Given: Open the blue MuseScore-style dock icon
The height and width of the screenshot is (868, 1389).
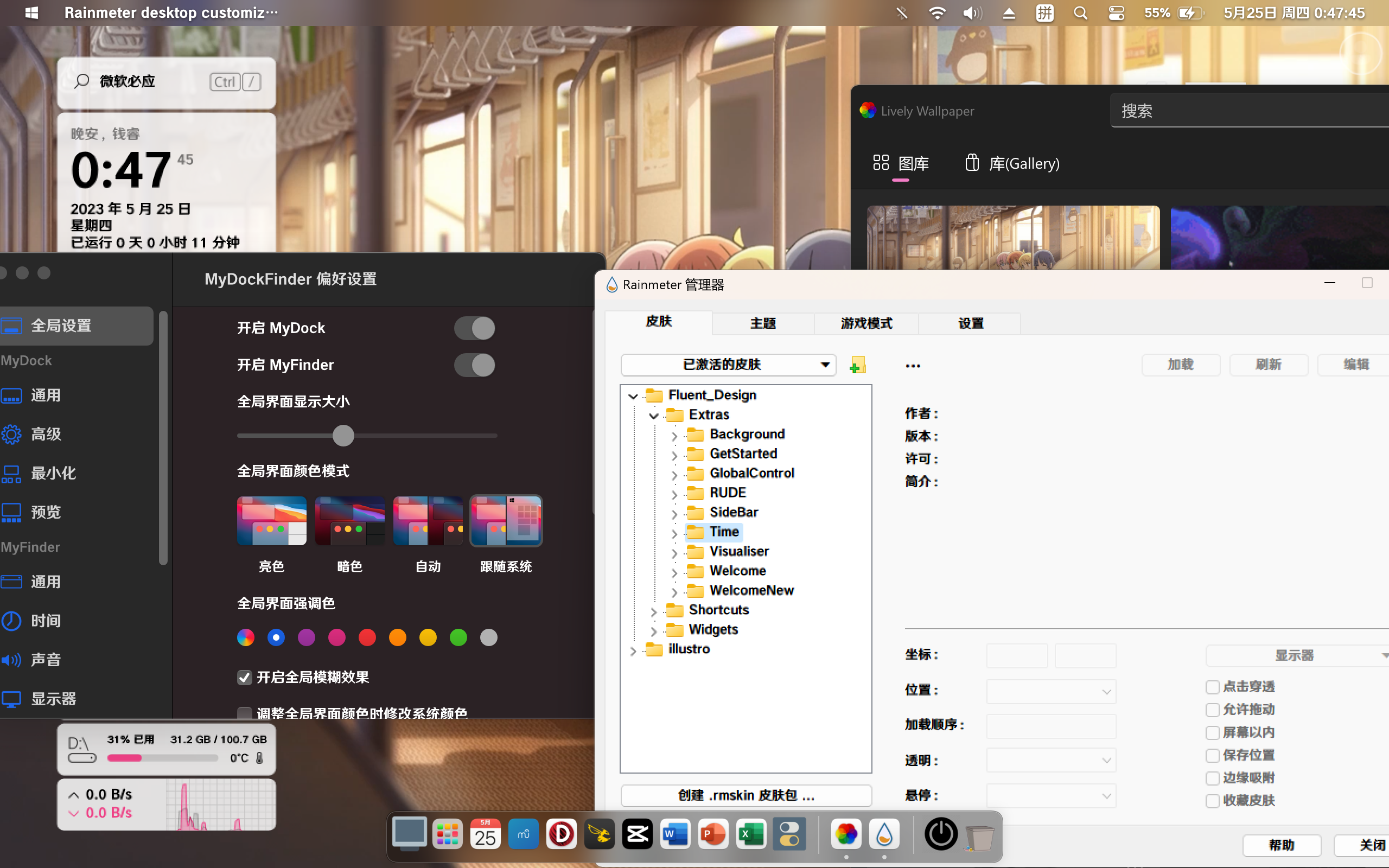Looking at the screenshot, I should click(x=524, y=834).
